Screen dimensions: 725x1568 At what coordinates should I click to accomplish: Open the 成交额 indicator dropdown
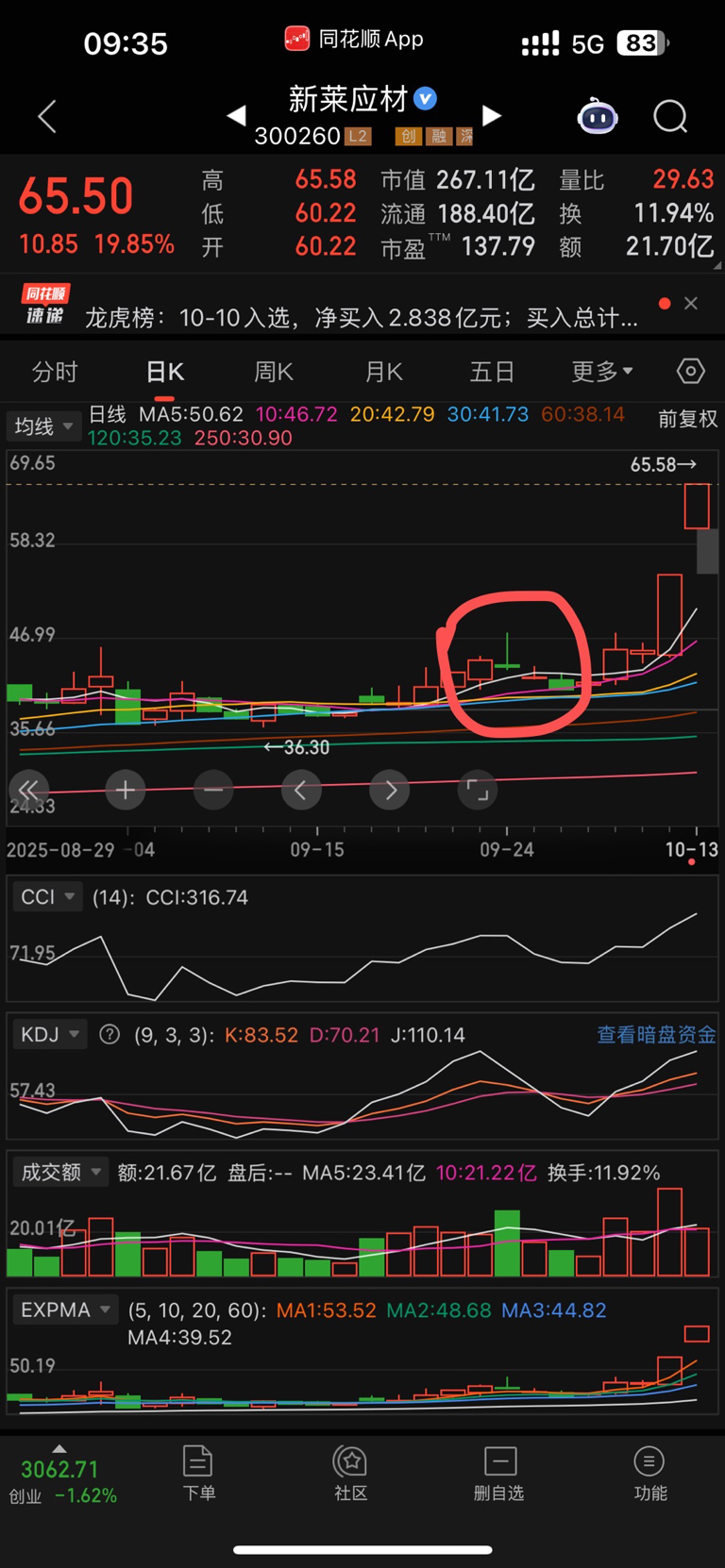[60, 1173]
